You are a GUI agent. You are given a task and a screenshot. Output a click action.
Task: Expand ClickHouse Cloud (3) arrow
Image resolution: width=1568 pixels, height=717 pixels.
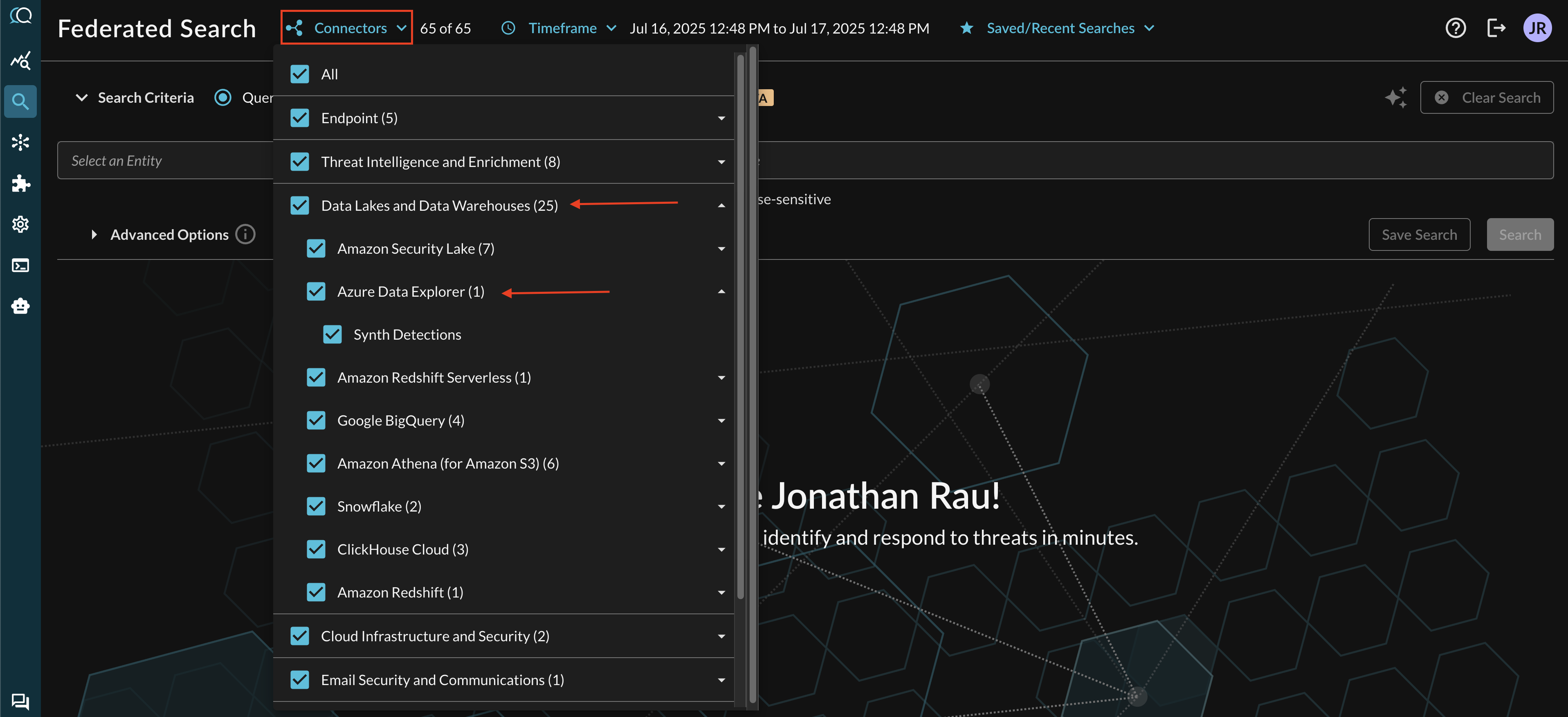(721, 550)
